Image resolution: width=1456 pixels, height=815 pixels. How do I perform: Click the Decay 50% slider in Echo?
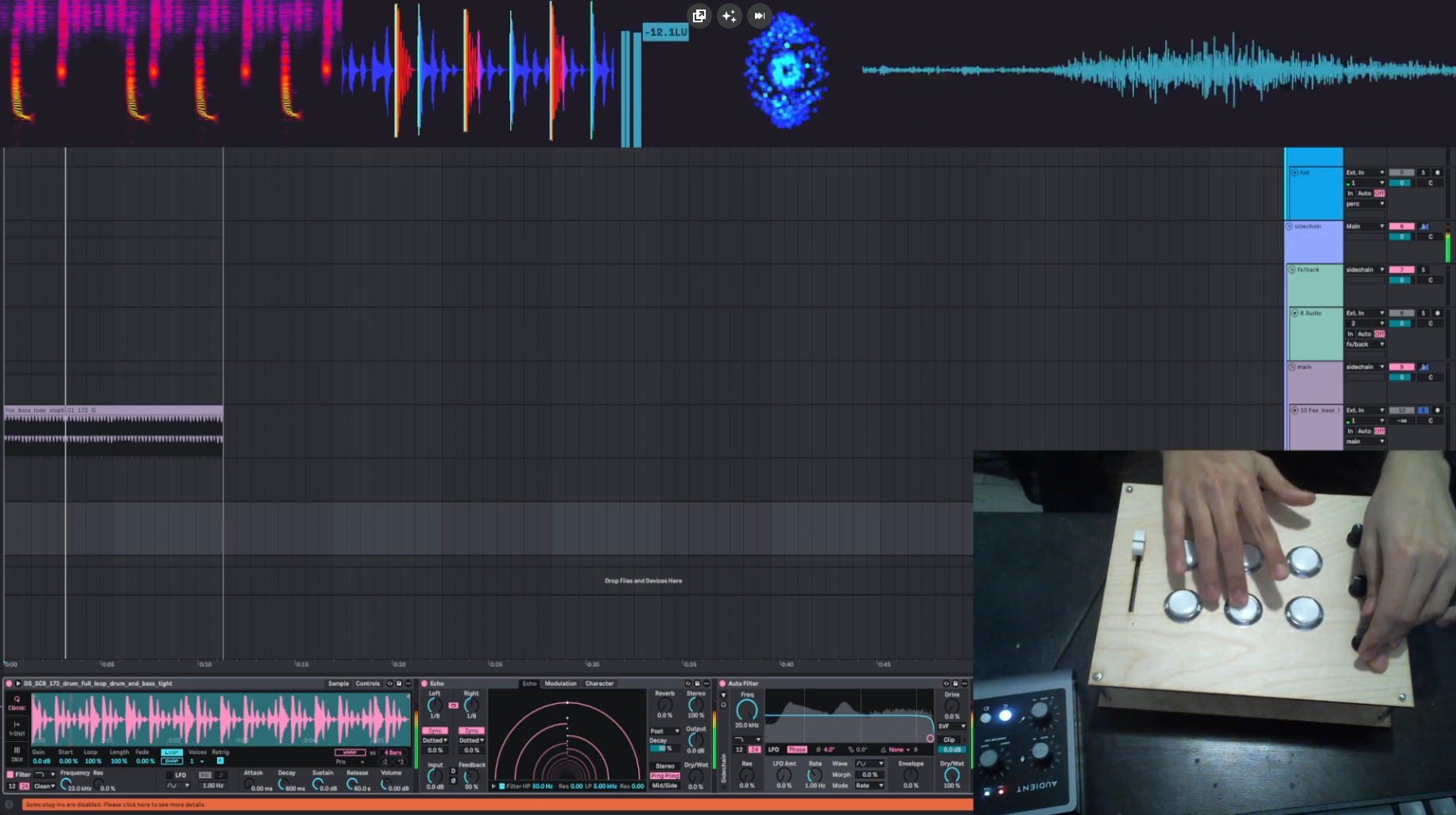[x=666, y=749]
